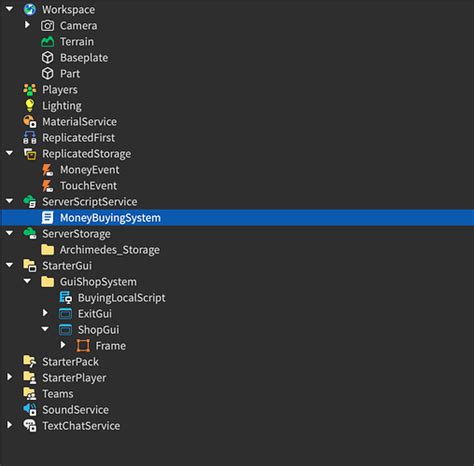
Task: Collapse the StarterGui node
Action: pyautogui.click(x=10, y=265)
